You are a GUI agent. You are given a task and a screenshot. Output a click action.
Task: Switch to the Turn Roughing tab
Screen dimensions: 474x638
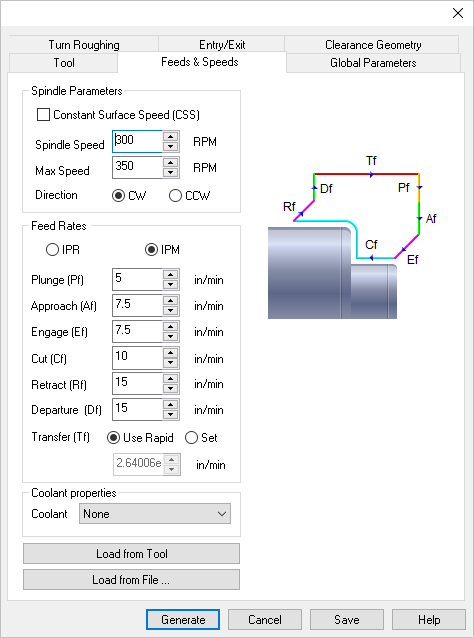[x=83, y=44]
